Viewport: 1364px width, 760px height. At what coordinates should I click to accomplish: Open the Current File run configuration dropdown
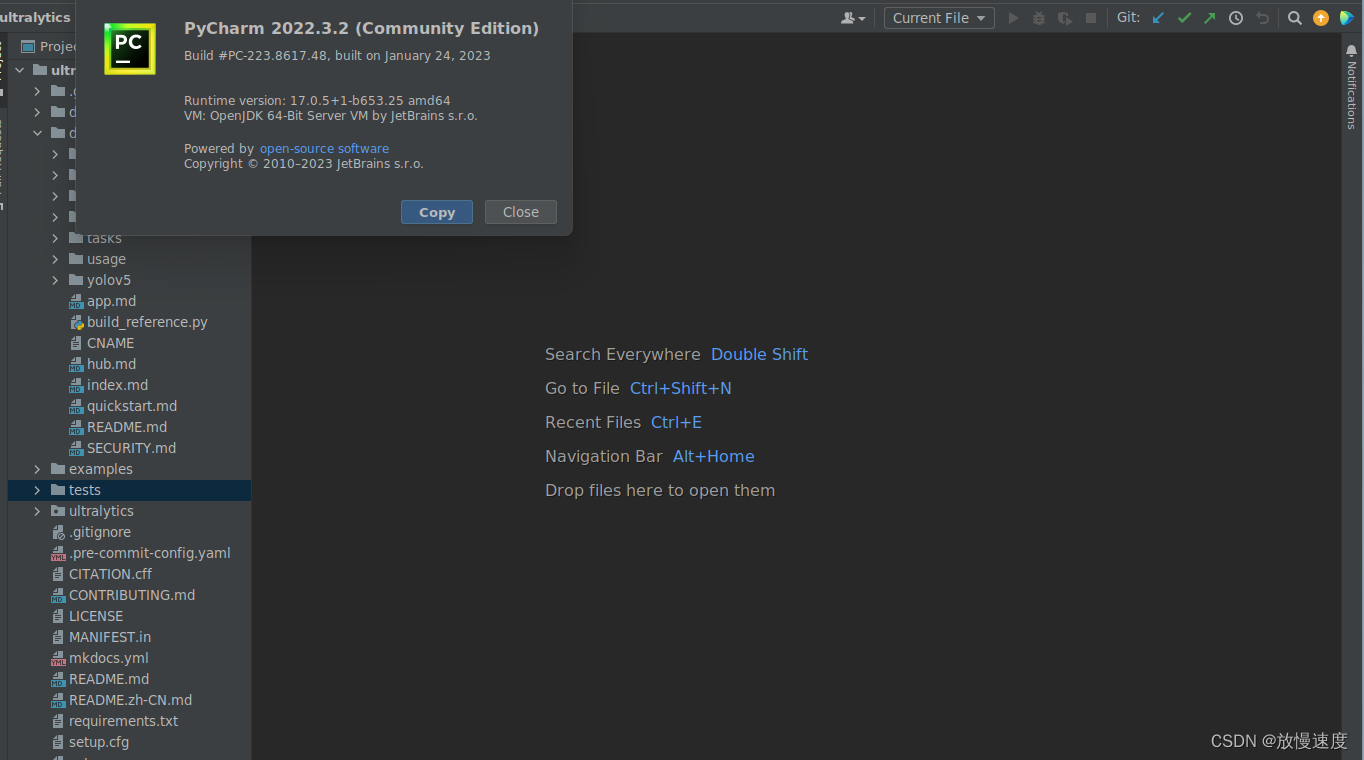939,18
